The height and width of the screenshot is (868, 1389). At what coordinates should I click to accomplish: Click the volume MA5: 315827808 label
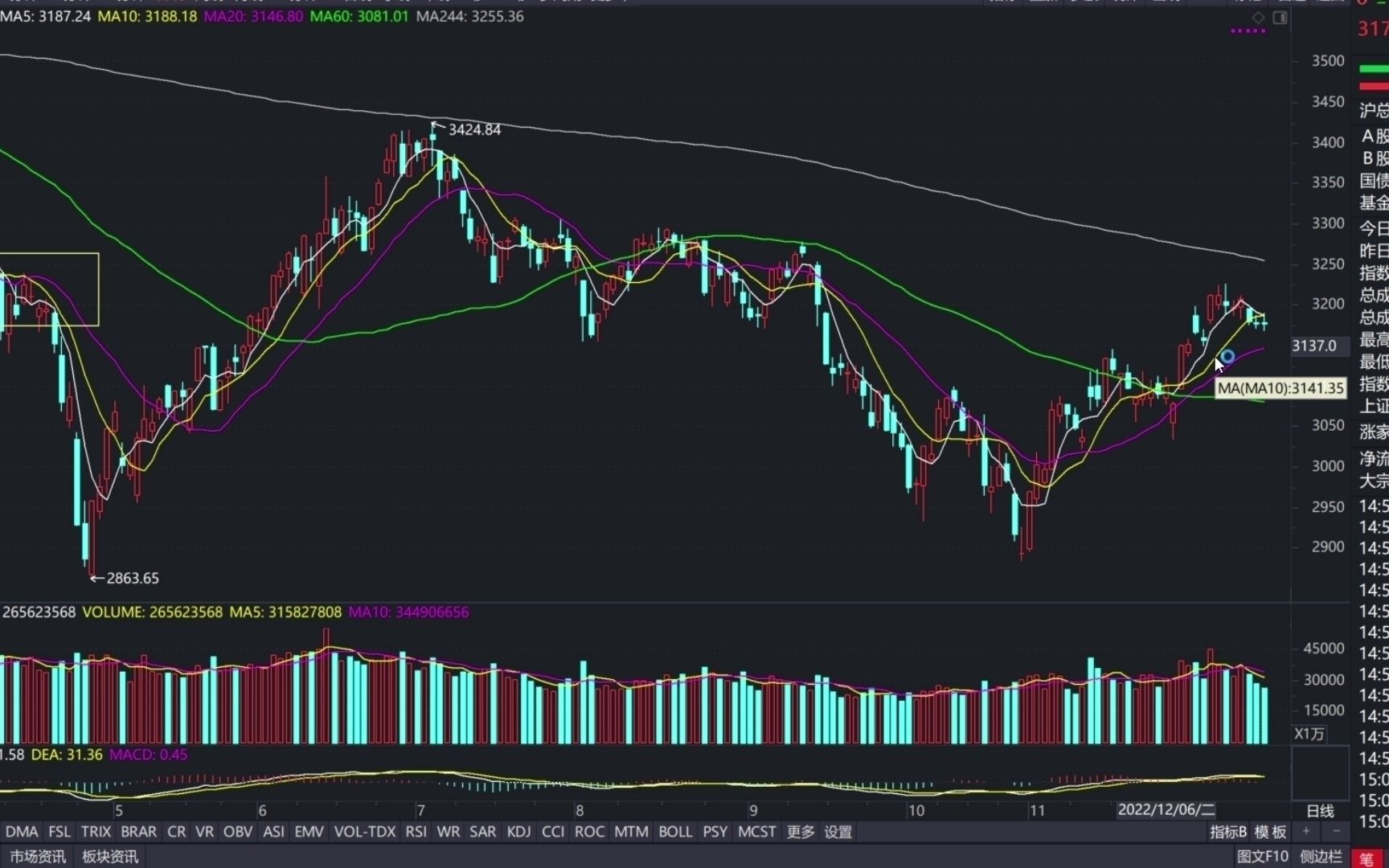(x=285, y=612)
